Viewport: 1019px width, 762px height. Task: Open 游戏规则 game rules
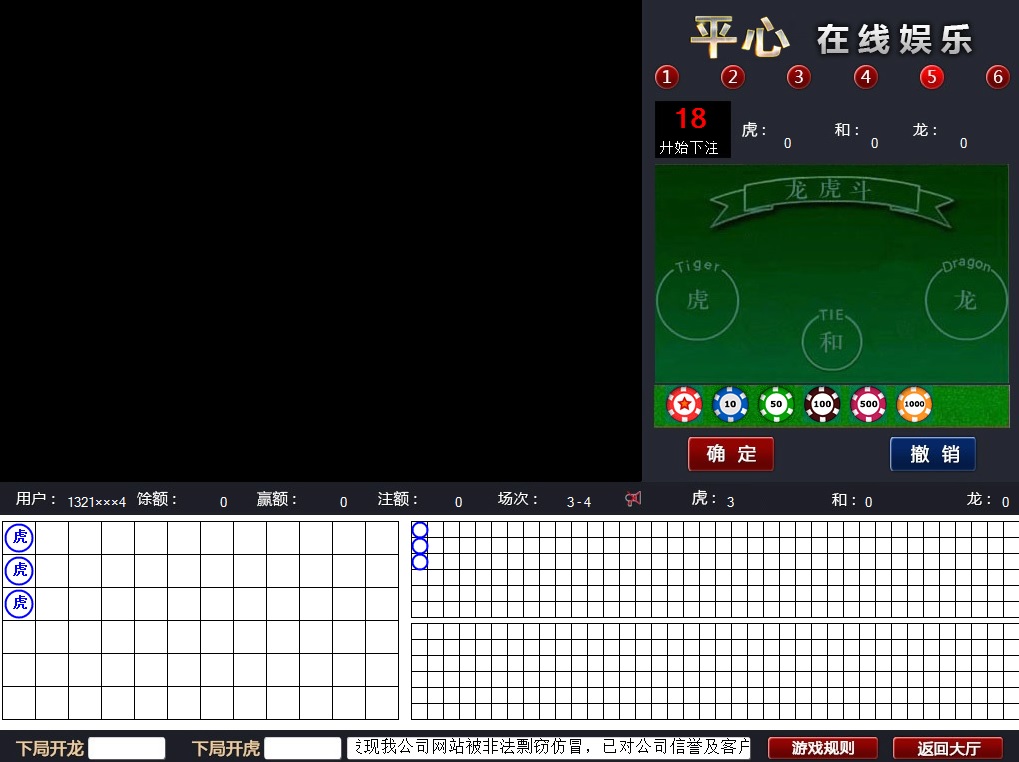coord(822,748)
